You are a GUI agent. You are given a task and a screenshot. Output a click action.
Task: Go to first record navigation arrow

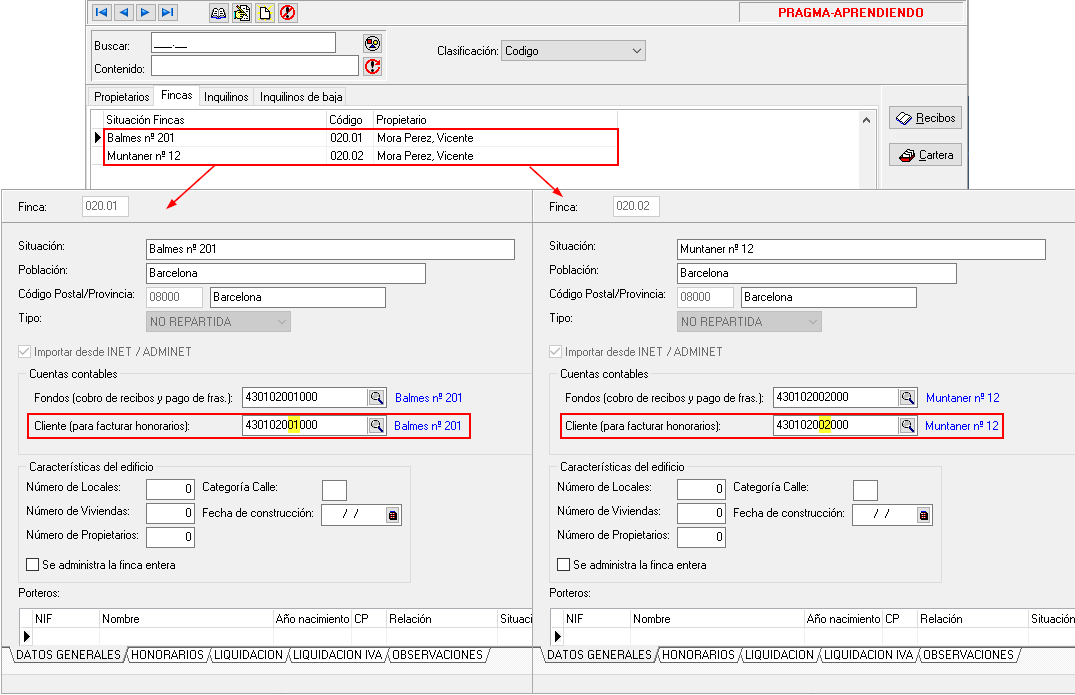point(101,12)
